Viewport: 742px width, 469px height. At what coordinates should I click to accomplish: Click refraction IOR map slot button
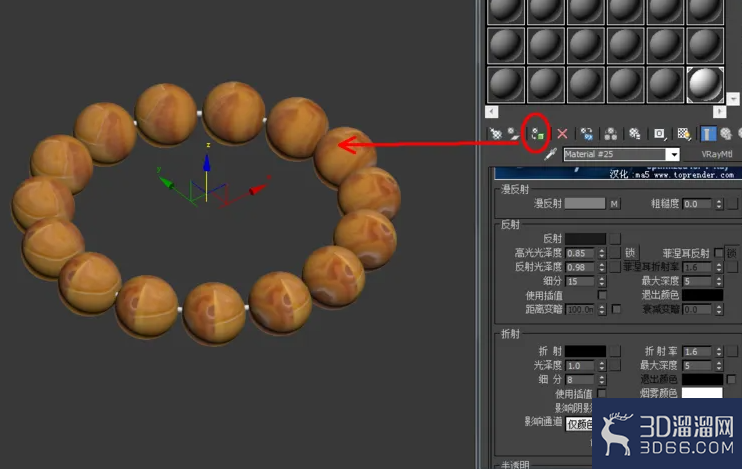[733, 351]
